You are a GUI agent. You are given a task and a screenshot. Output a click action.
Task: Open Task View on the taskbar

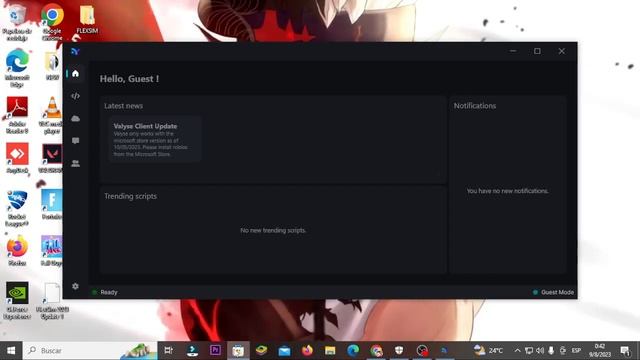[168, 351]
